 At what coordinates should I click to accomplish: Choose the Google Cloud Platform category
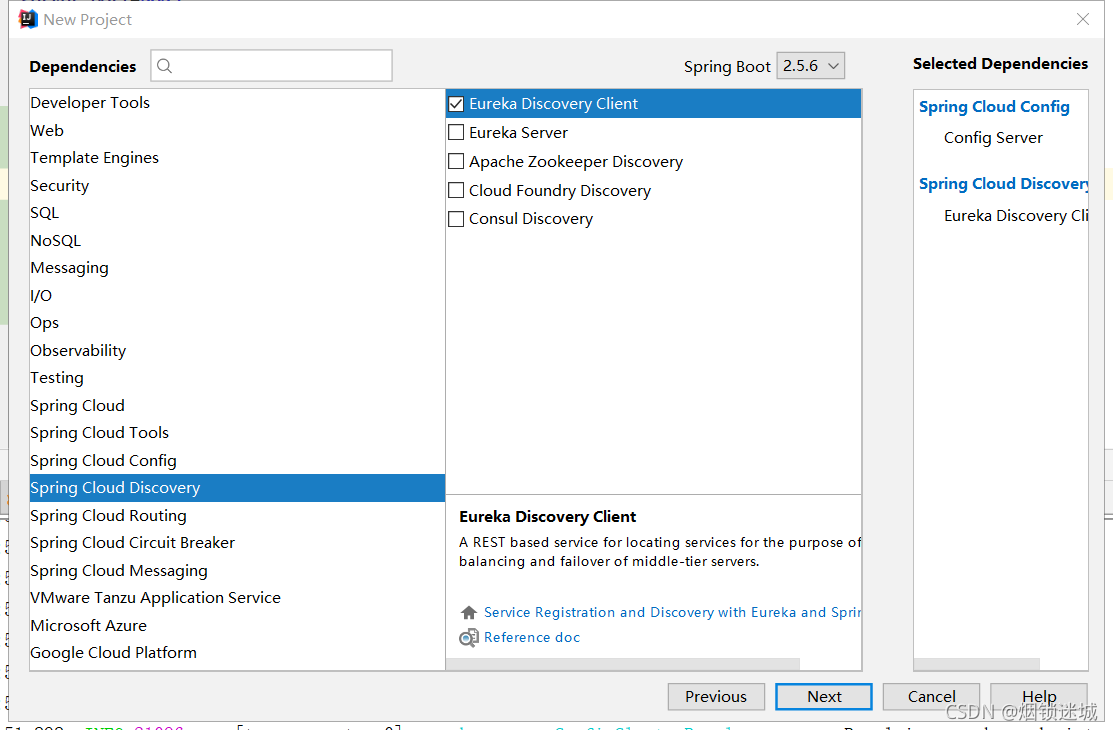tap(113, 652)
